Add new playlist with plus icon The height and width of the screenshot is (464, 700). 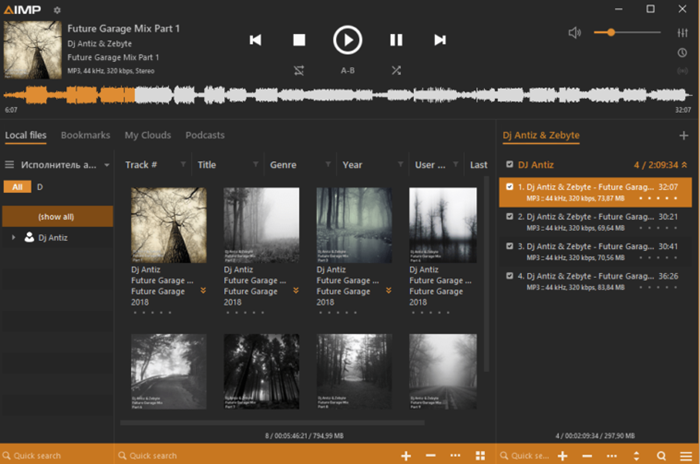click(x=683, y=135)
